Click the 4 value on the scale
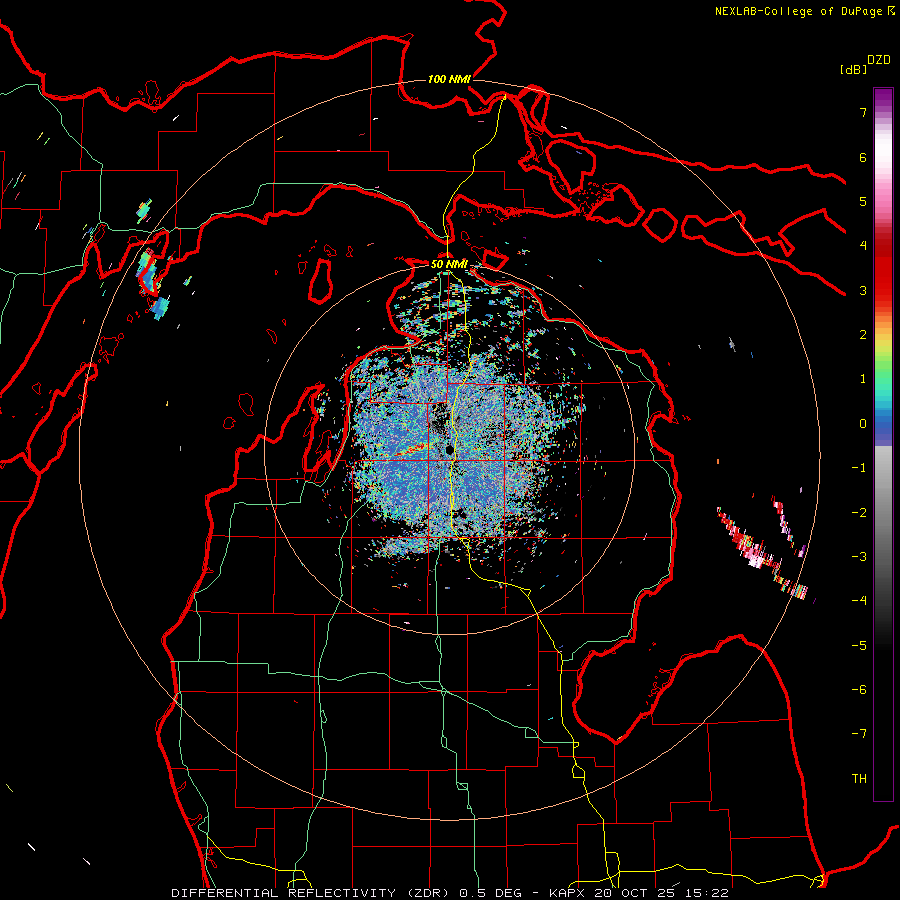900x900 pixels. (863, 246)
